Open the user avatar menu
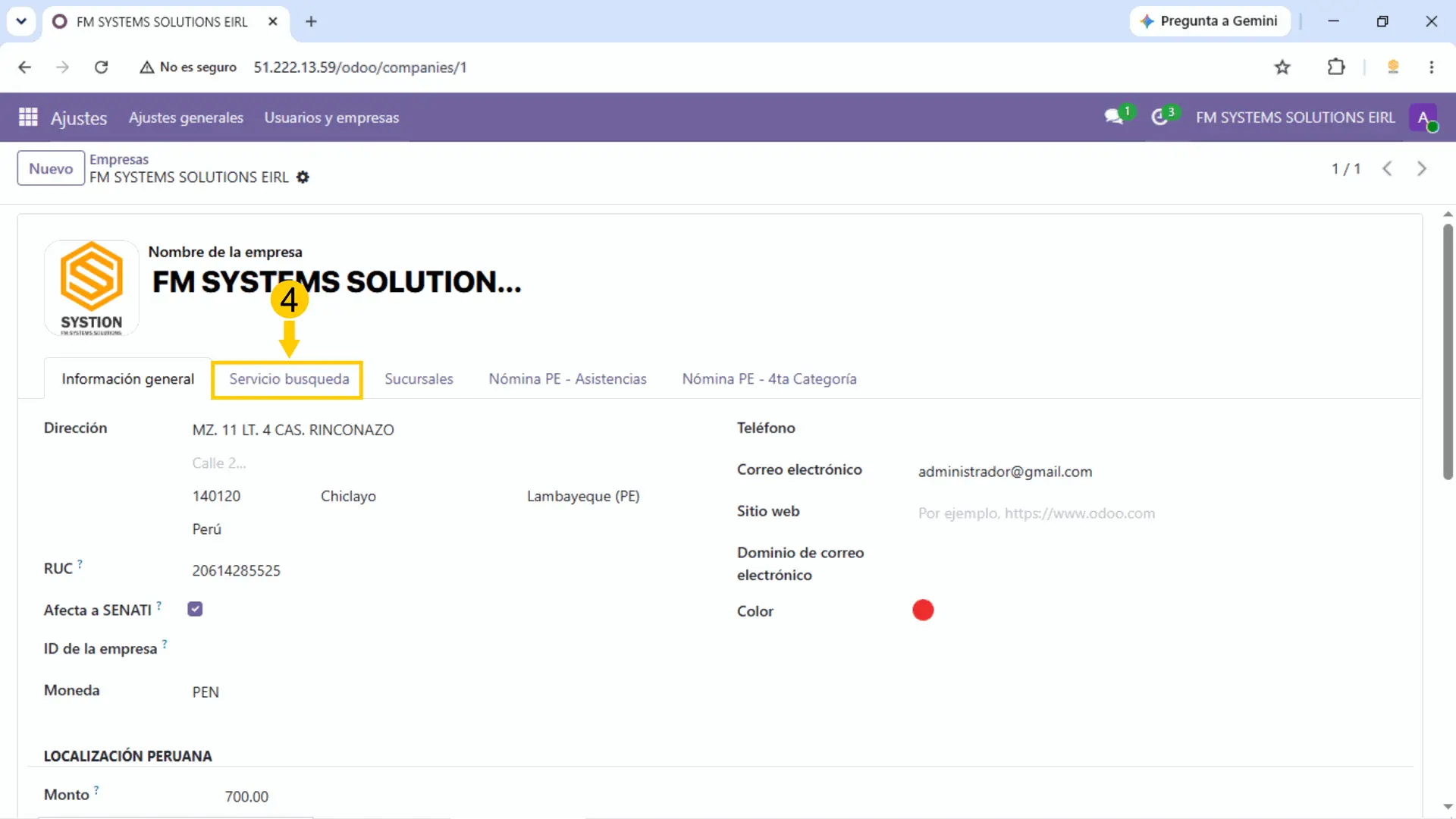This screenshot has height=819, width=1456. coord(1423,118)
